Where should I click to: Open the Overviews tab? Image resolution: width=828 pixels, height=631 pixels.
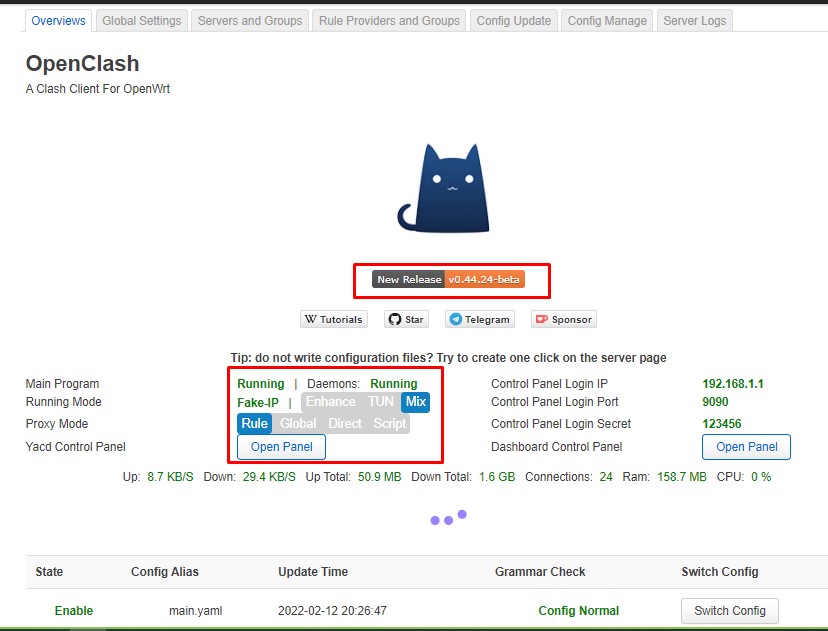click(58, 21)
